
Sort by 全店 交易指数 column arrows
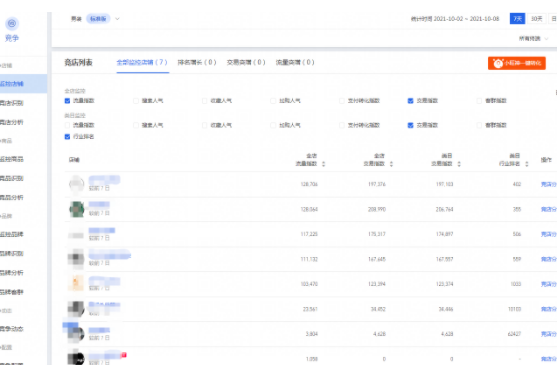(391, 164)
